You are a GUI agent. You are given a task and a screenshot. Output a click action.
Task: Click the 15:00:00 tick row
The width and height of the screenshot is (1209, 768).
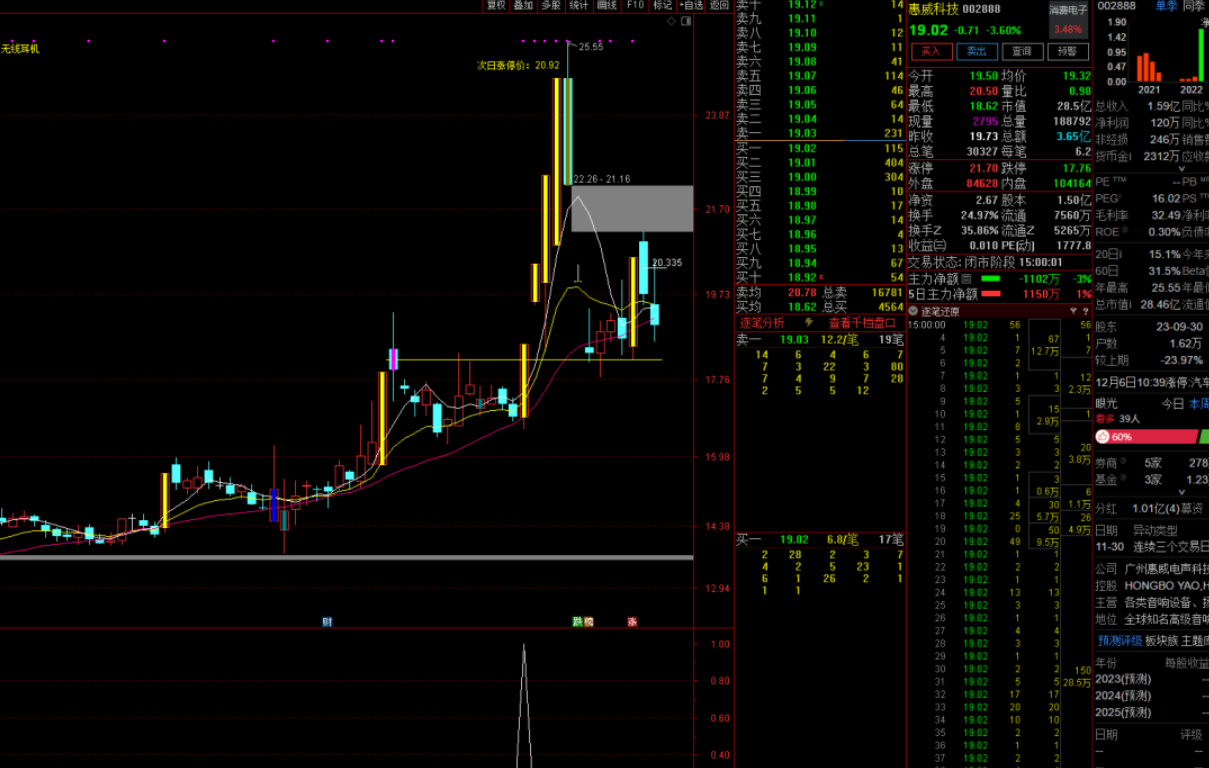(x=1000, y=325)
